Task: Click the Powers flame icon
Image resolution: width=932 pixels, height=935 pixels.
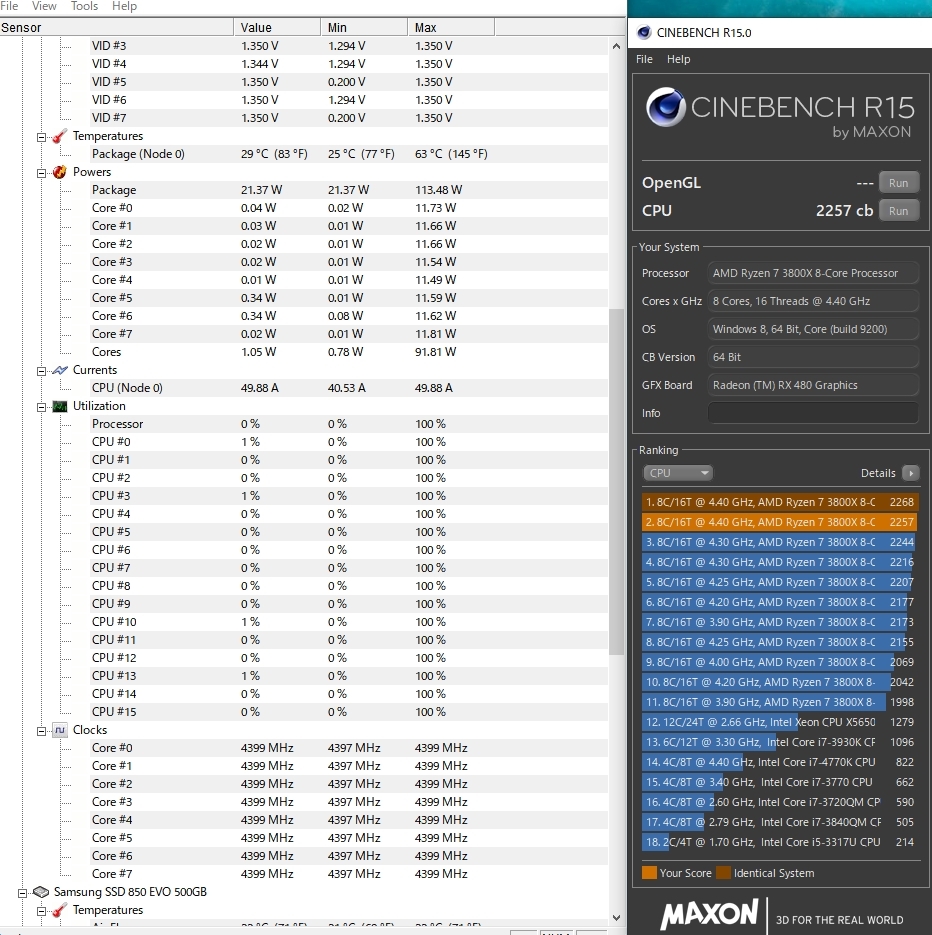Action: 60,172
